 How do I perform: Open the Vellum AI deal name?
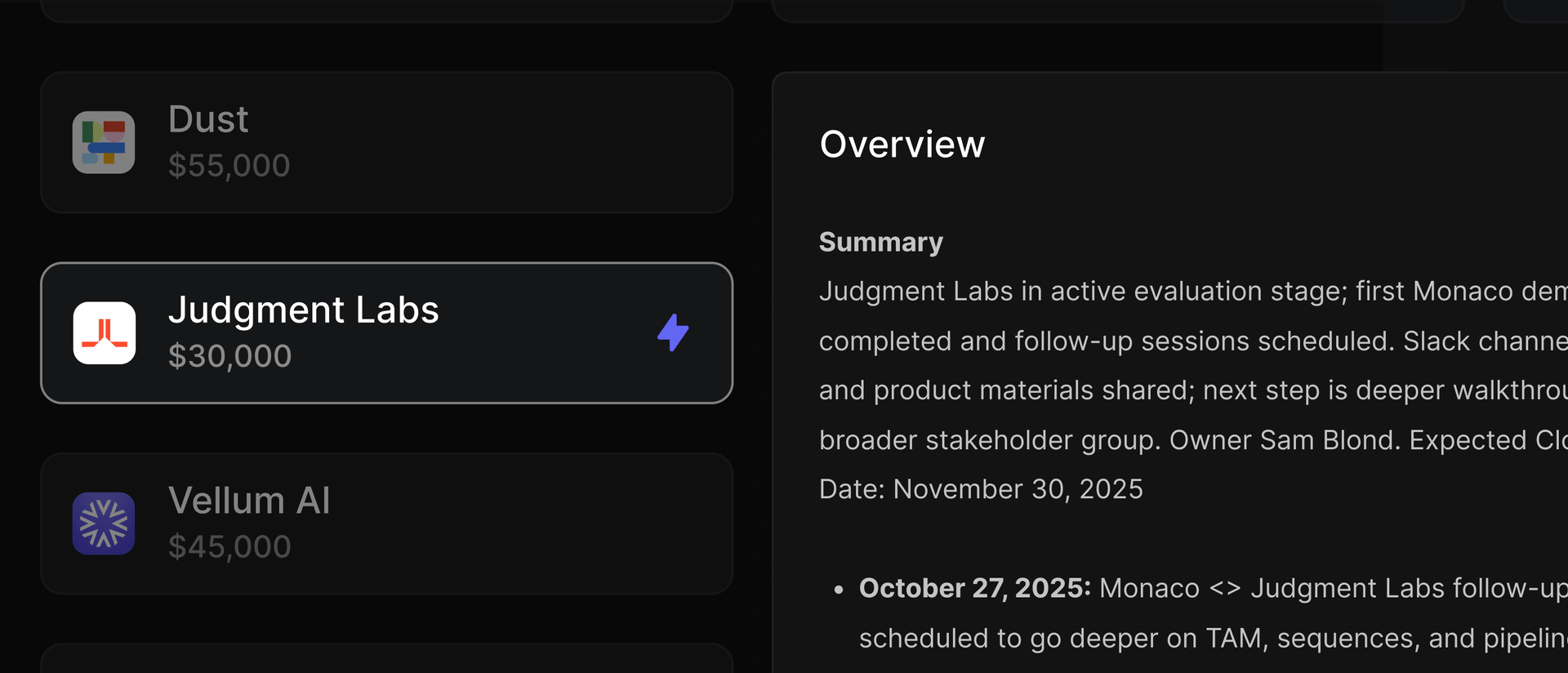pyautogui.click(x=249, y=501)
